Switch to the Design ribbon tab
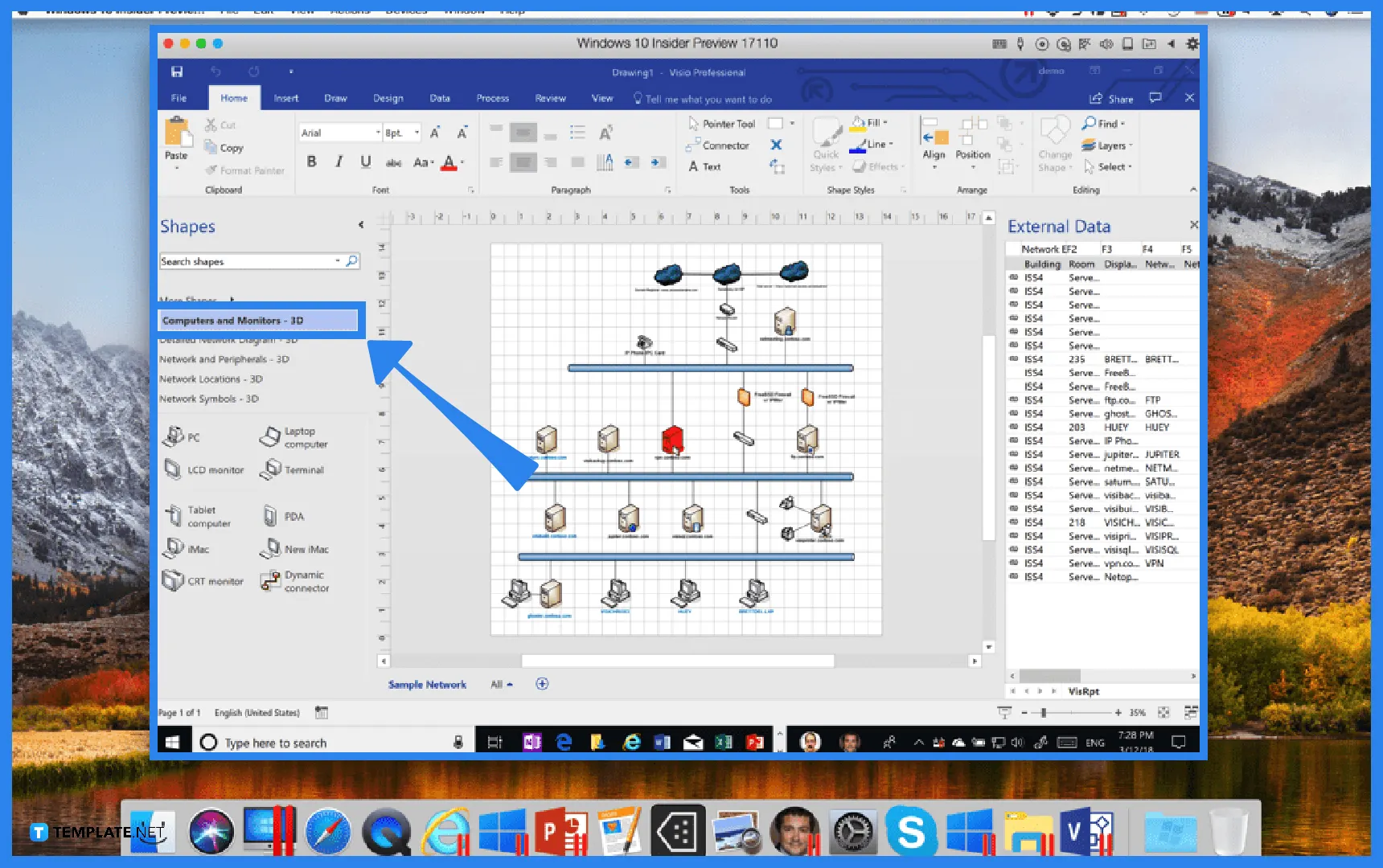This screenshot has height=868, width=1383. tap(388, 98)
